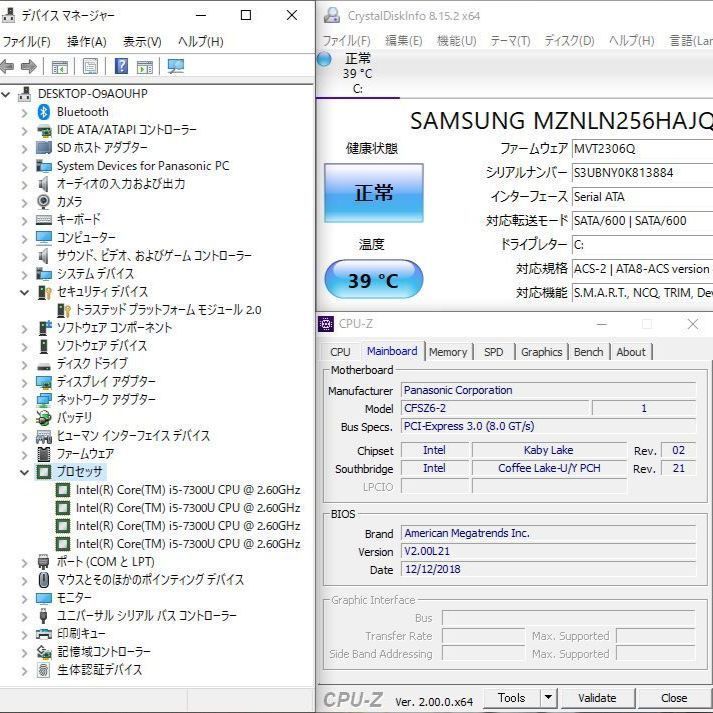Click the CrystalDiskInfo title bar app icon

pos(331,16)
